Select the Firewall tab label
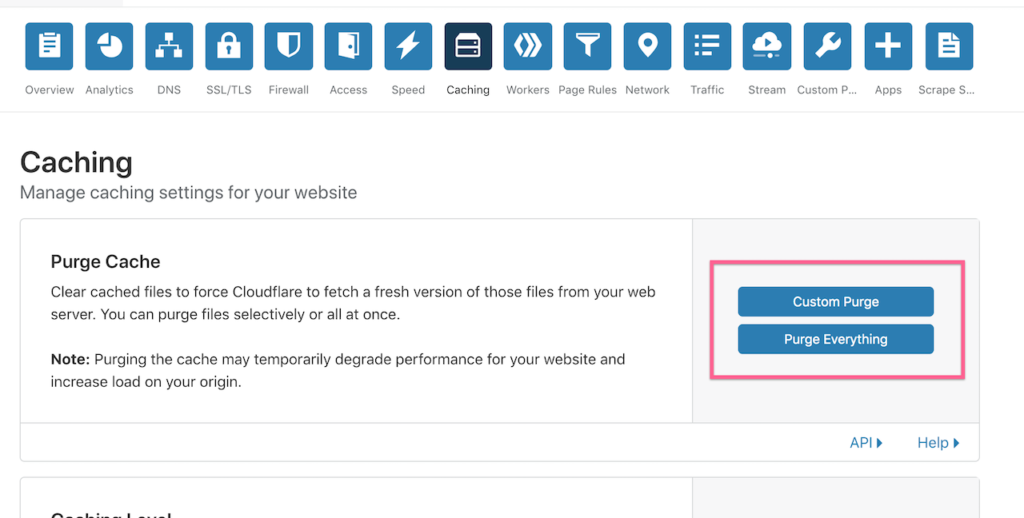 coord(289,90)
